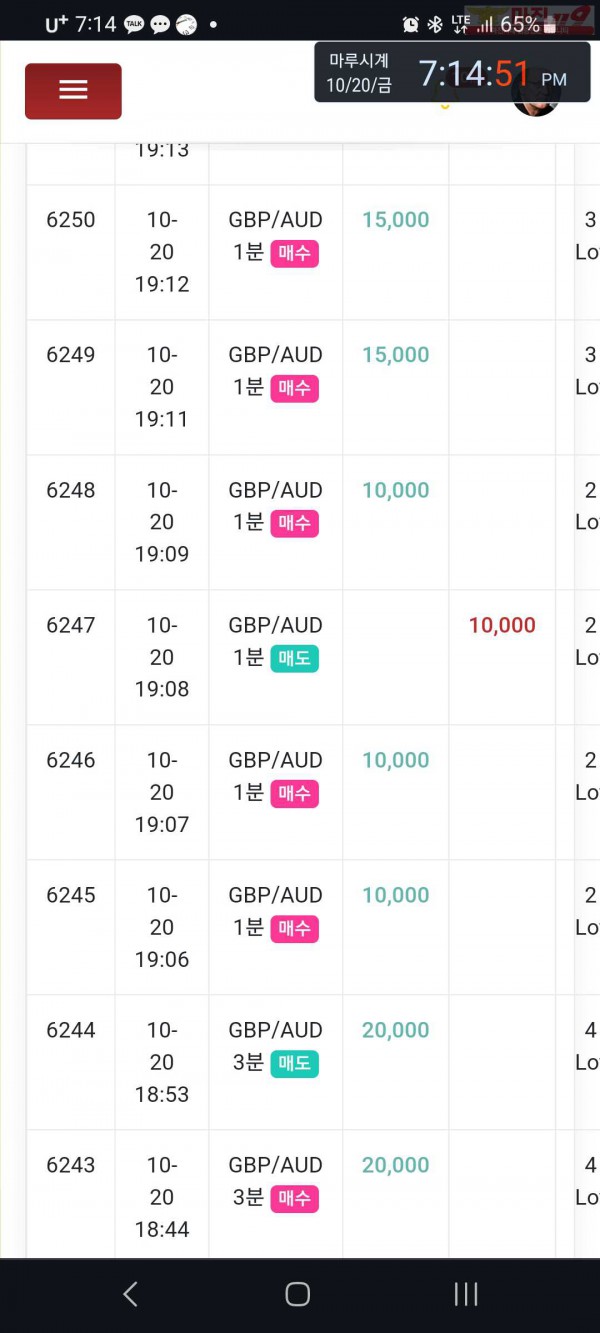Image resolution: width=600 pixels, height=1333 pixels.
Task: Tap the alarm icon in status bar
Action: (x=410, y=24)
